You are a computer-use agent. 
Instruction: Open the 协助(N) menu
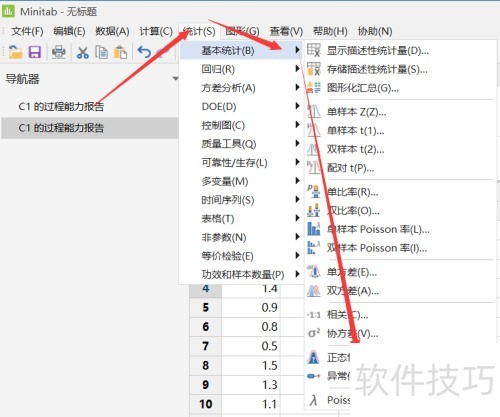point(375,31)
